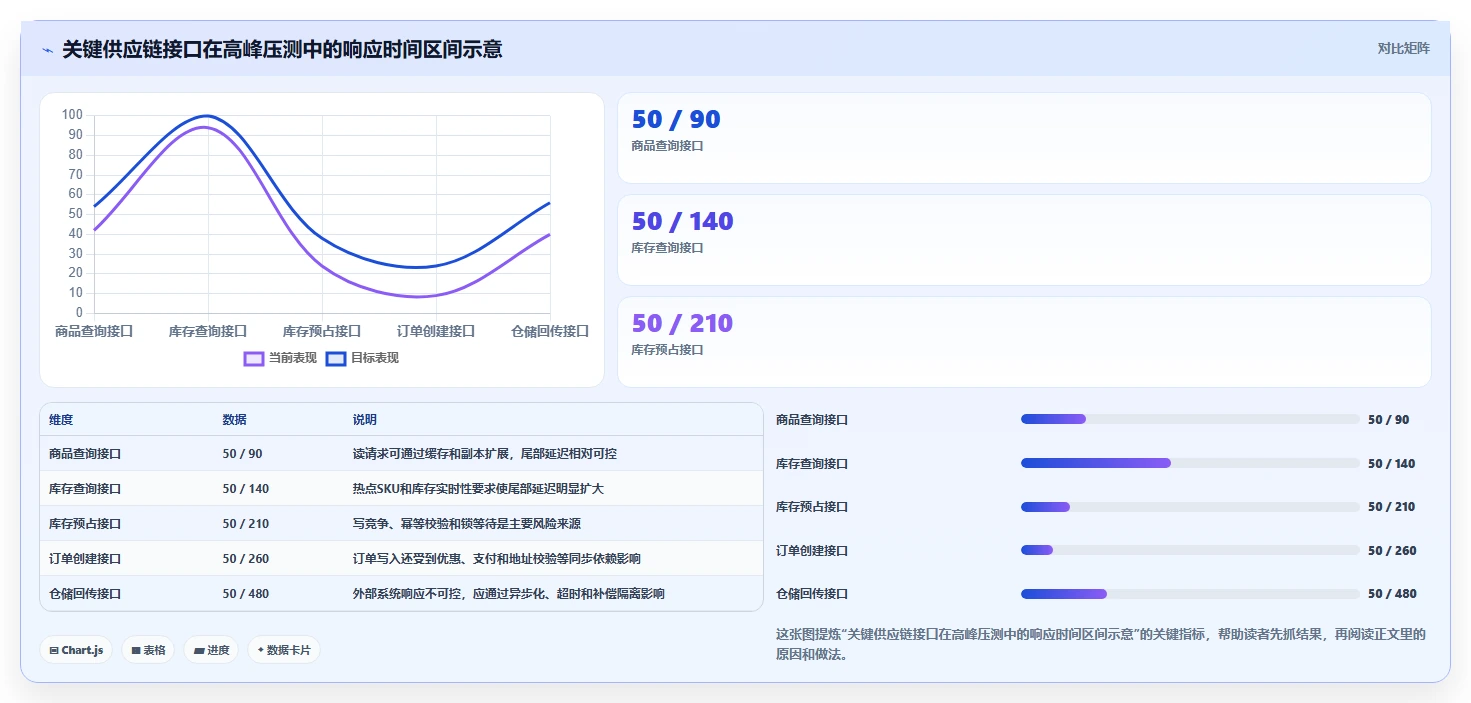Open the 50 / 90 data card
1471x703 pixels.
[1024, 138]
